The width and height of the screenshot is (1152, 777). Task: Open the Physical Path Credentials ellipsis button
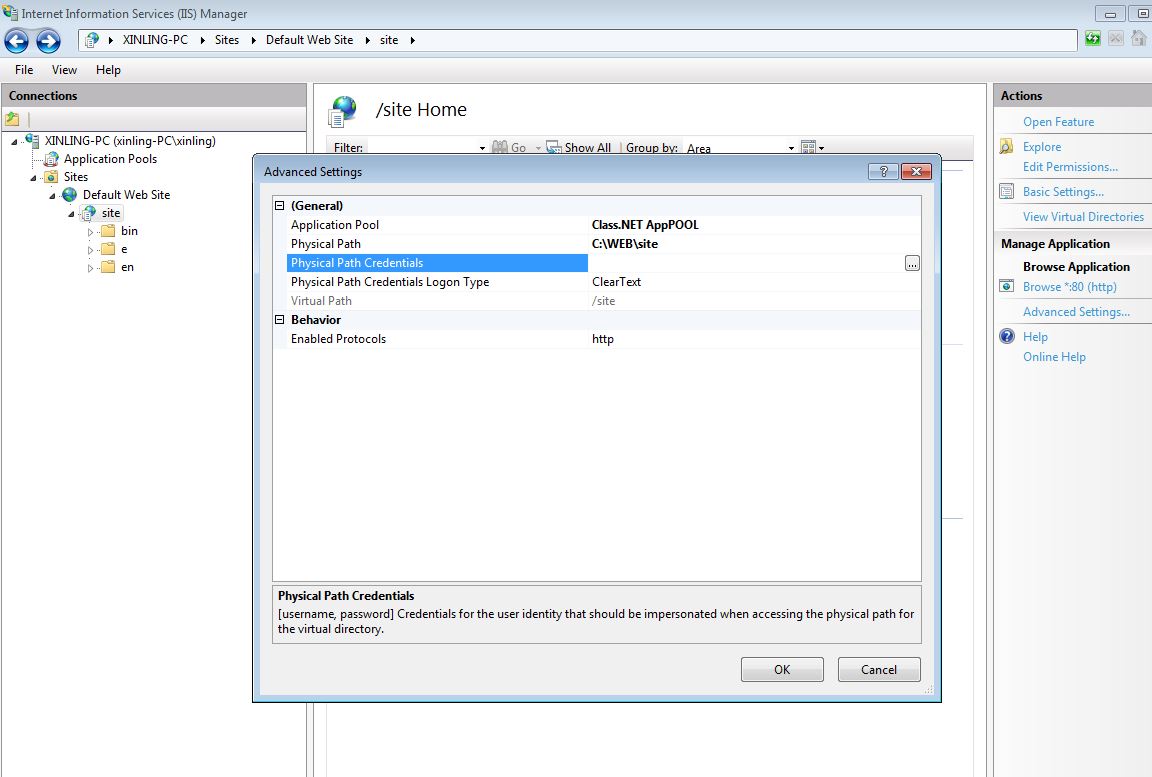(x=911, y=263)
